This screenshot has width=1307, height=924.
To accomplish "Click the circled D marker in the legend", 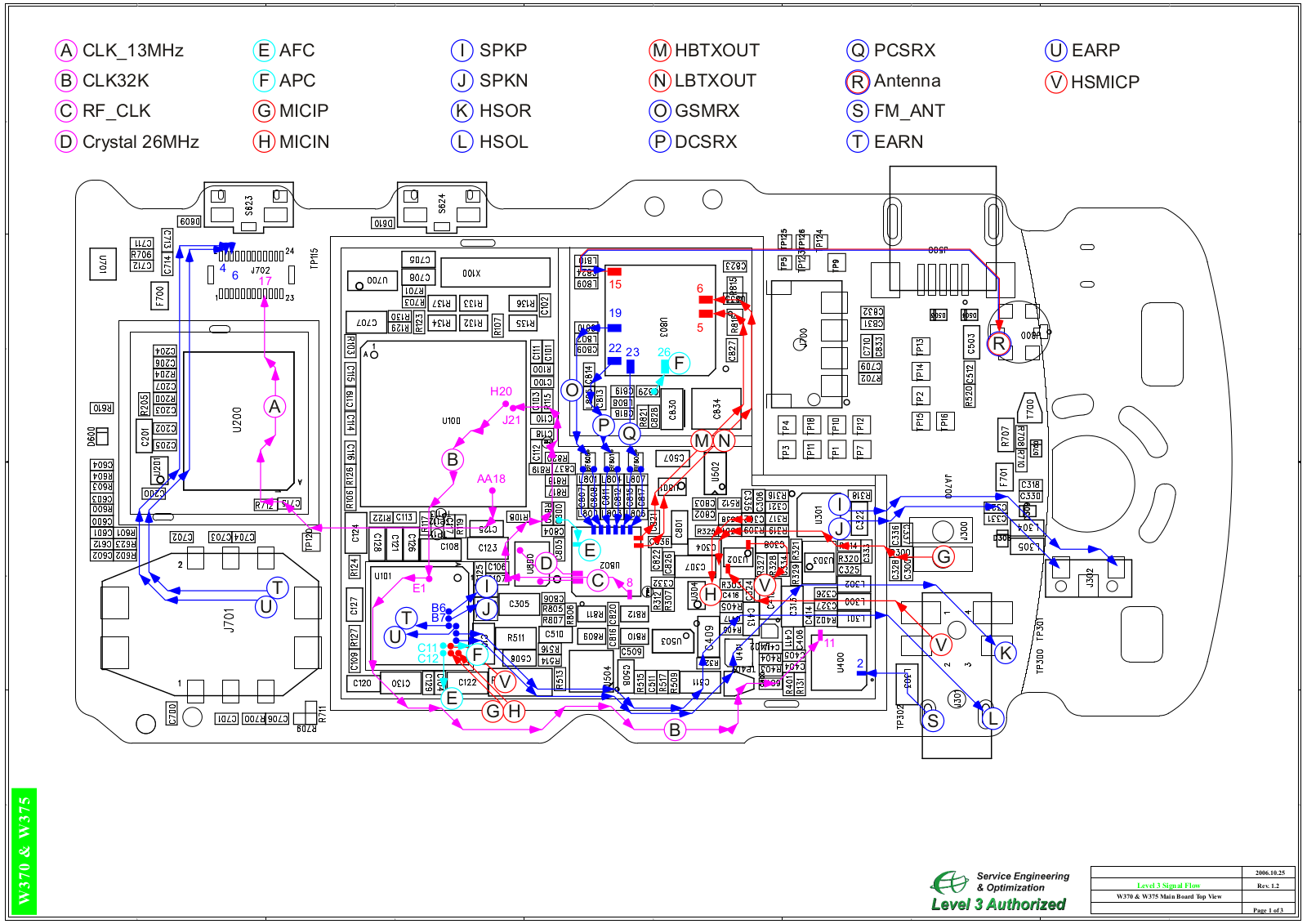I will (65, 142).
